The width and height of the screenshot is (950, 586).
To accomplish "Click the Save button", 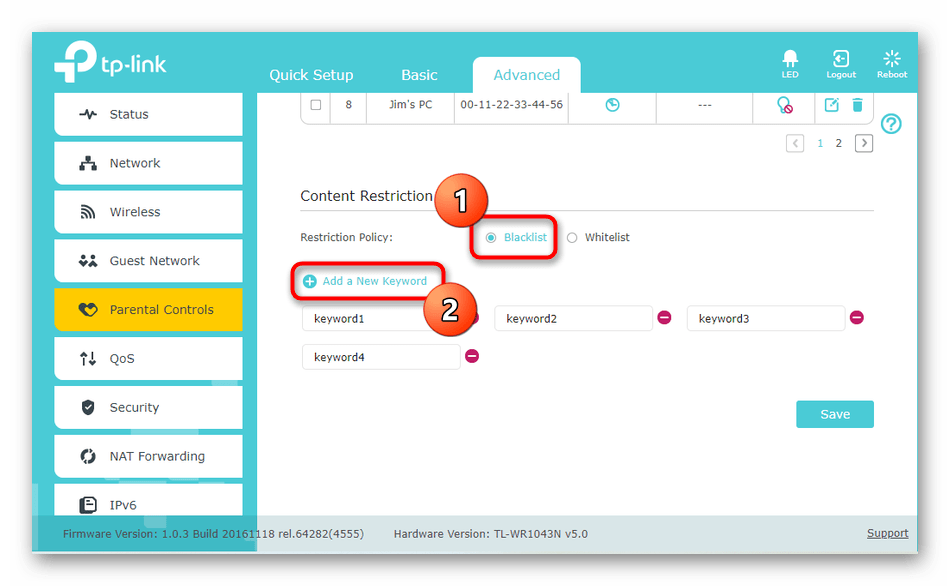I will point(834,414).
